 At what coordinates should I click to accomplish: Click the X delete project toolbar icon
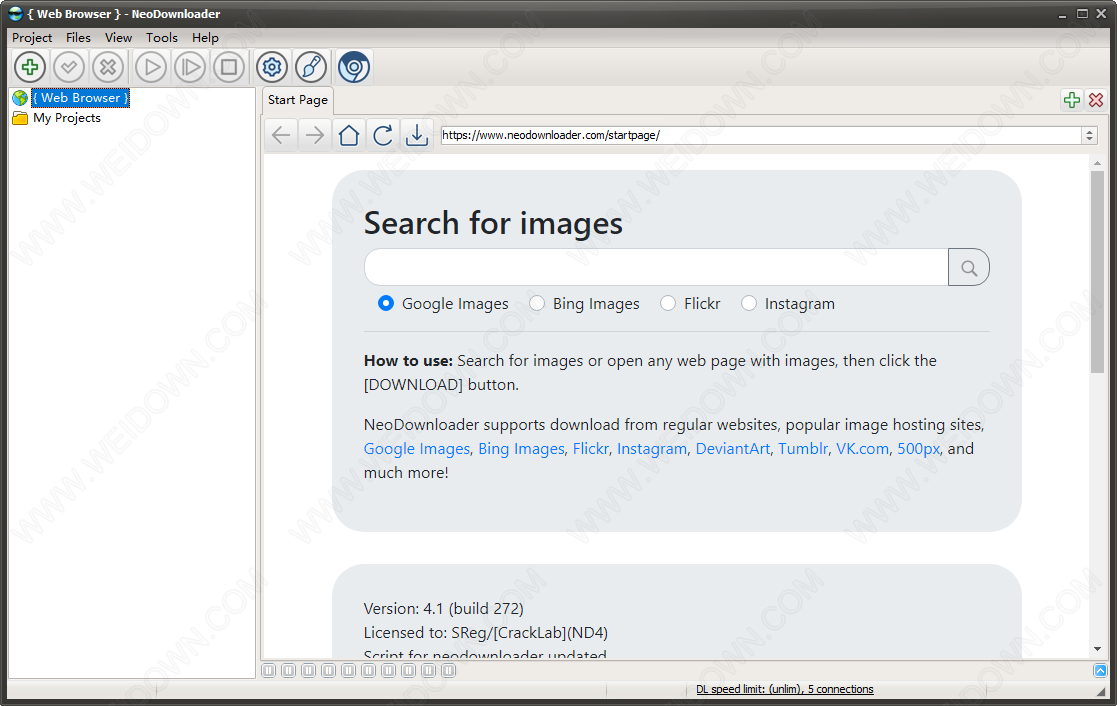(x=108, y=68)
